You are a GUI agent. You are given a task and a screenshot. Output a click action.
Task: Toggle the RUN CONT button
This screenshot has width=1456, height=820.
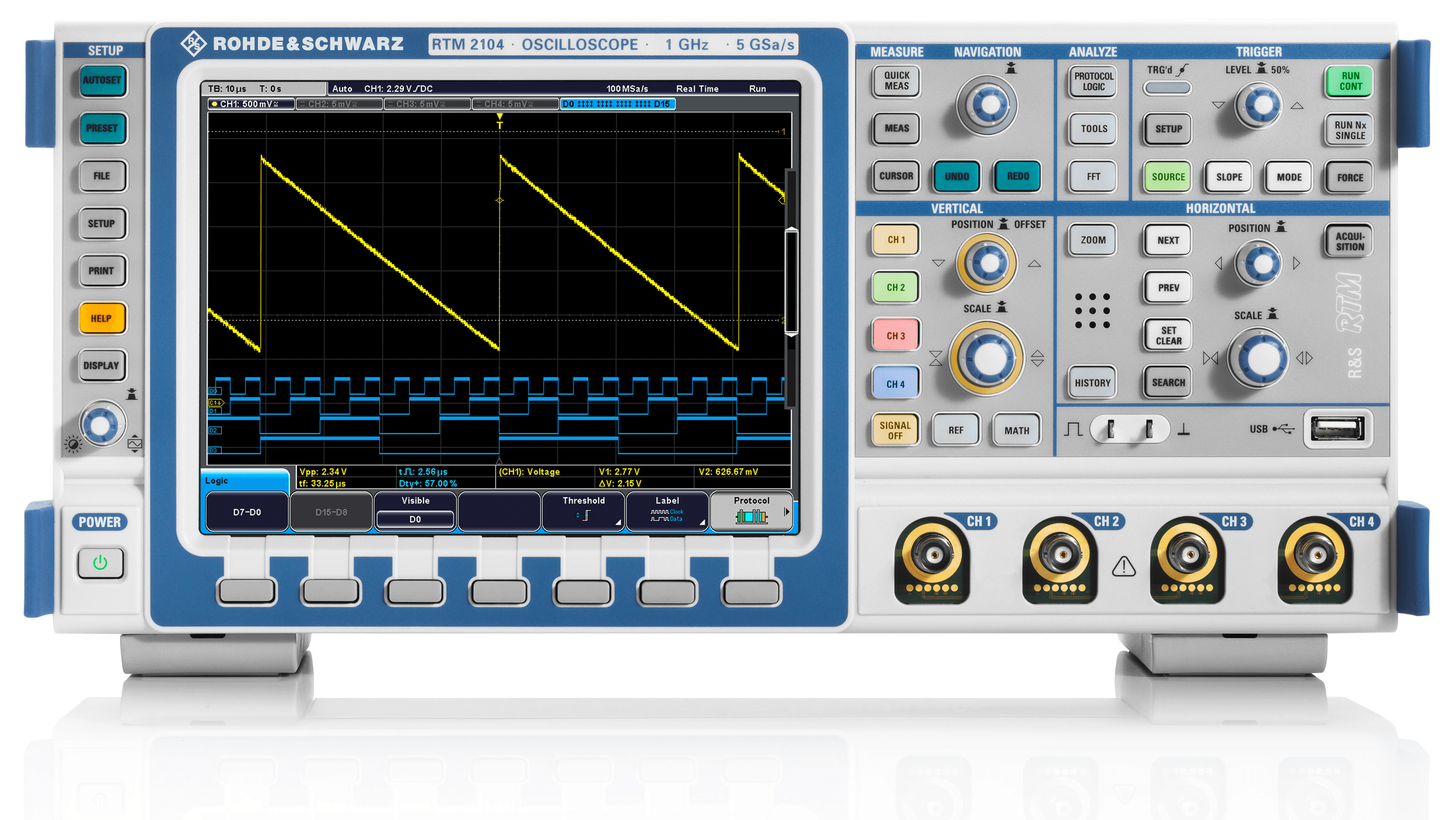point(1350,81)
